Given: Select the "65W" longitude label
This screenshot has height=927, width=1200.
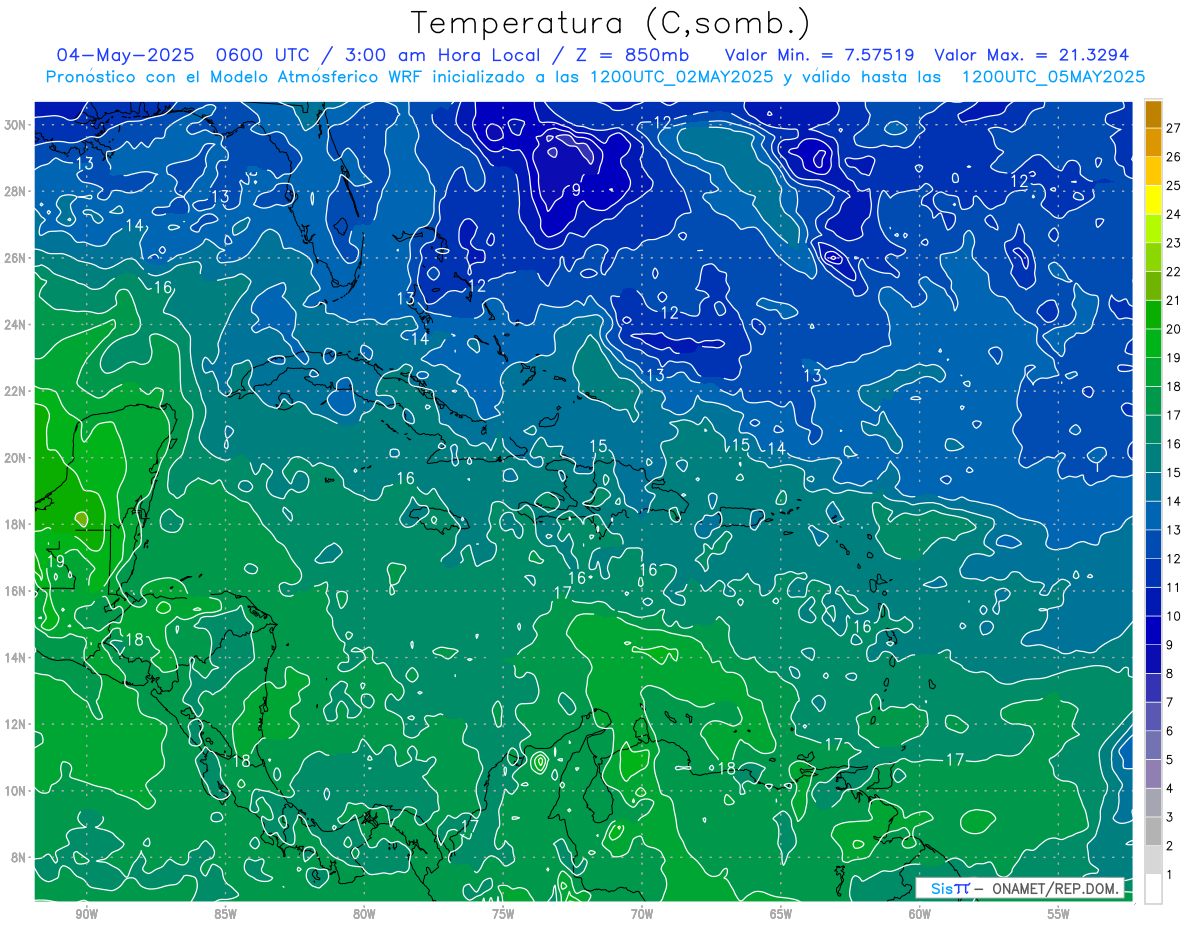Looking at the screenshot, I should pos(781,915).
